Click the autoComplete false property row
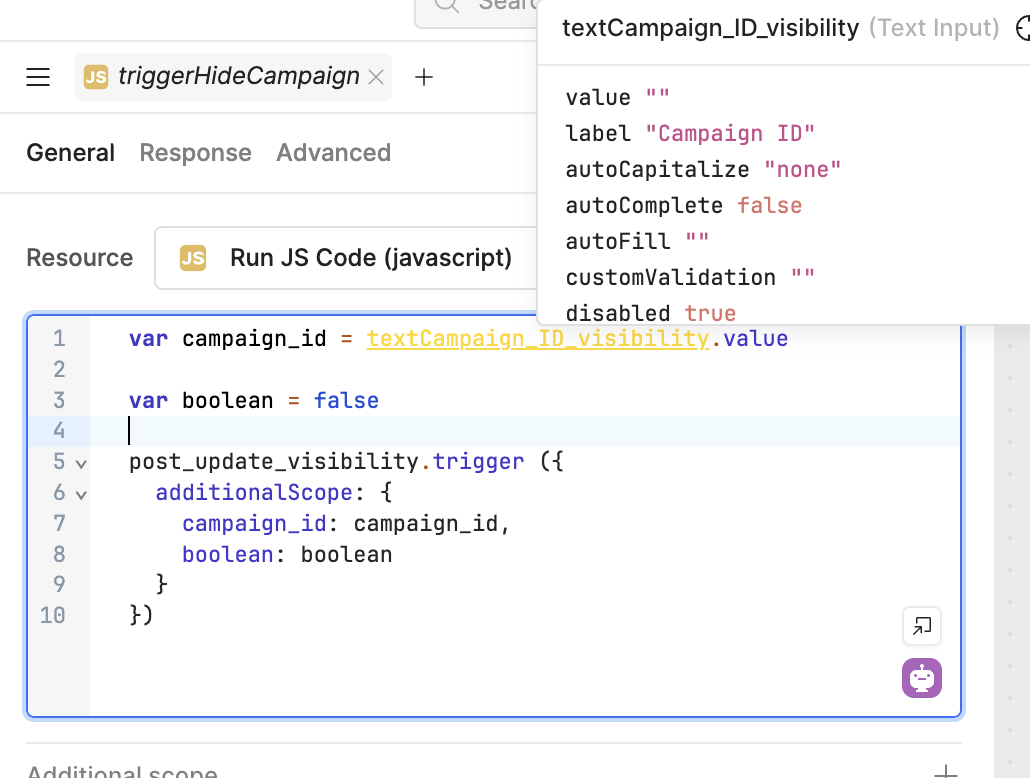The image size is (1030, 778). 683,206
